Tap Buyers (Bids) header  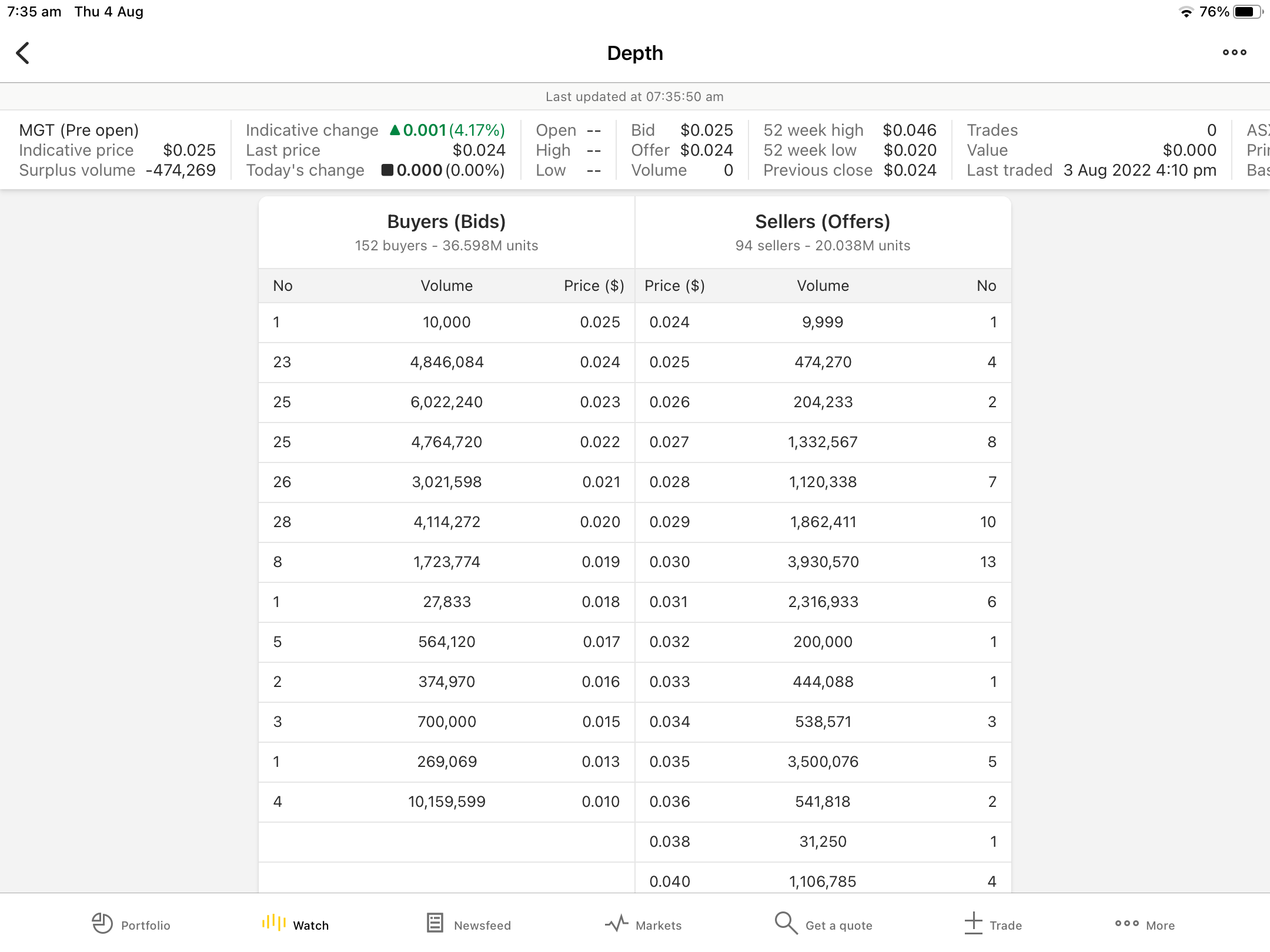447,222
